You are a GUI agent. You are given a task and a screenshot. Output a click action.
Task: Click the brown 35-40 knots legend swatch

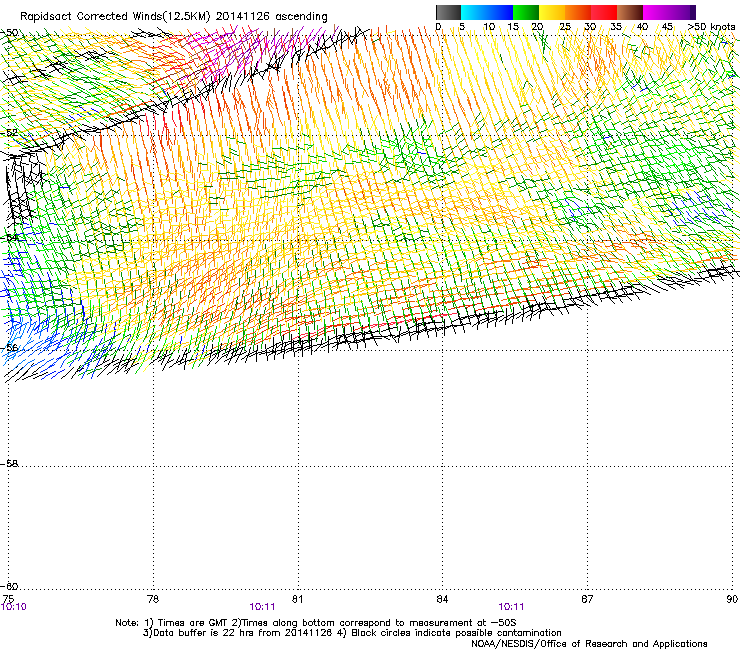(x=630, y=12)
